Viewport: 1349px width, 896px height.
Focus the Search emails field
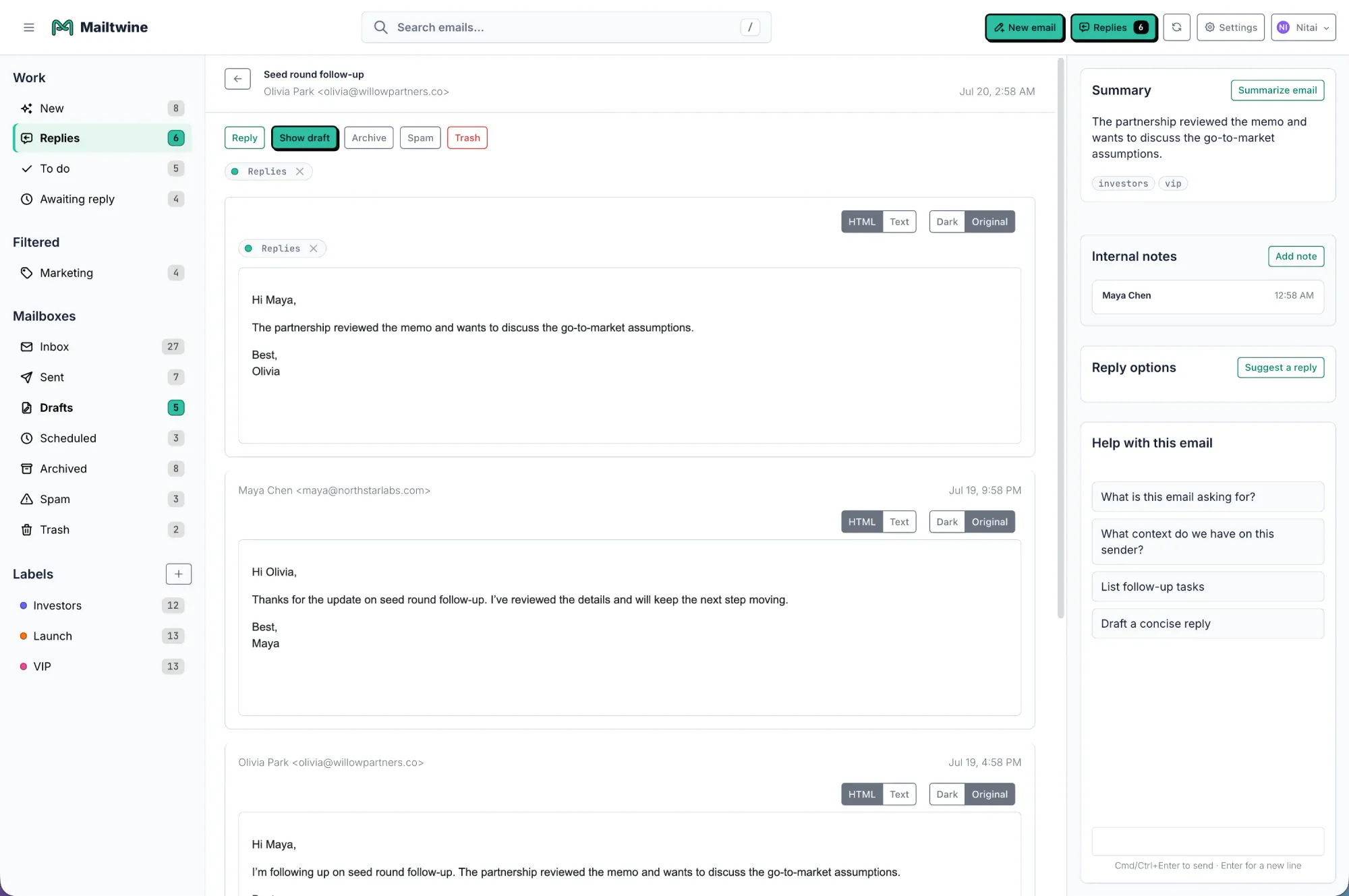click(567, 28)
